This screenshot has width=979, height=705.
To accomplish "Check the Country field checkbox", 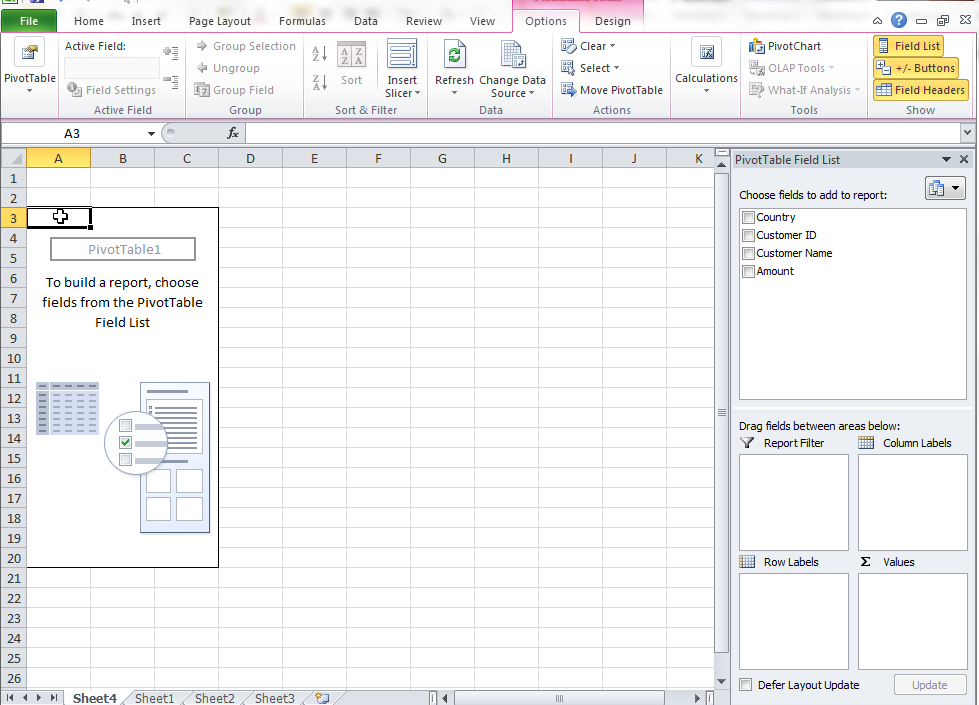I will coord(748,217).
